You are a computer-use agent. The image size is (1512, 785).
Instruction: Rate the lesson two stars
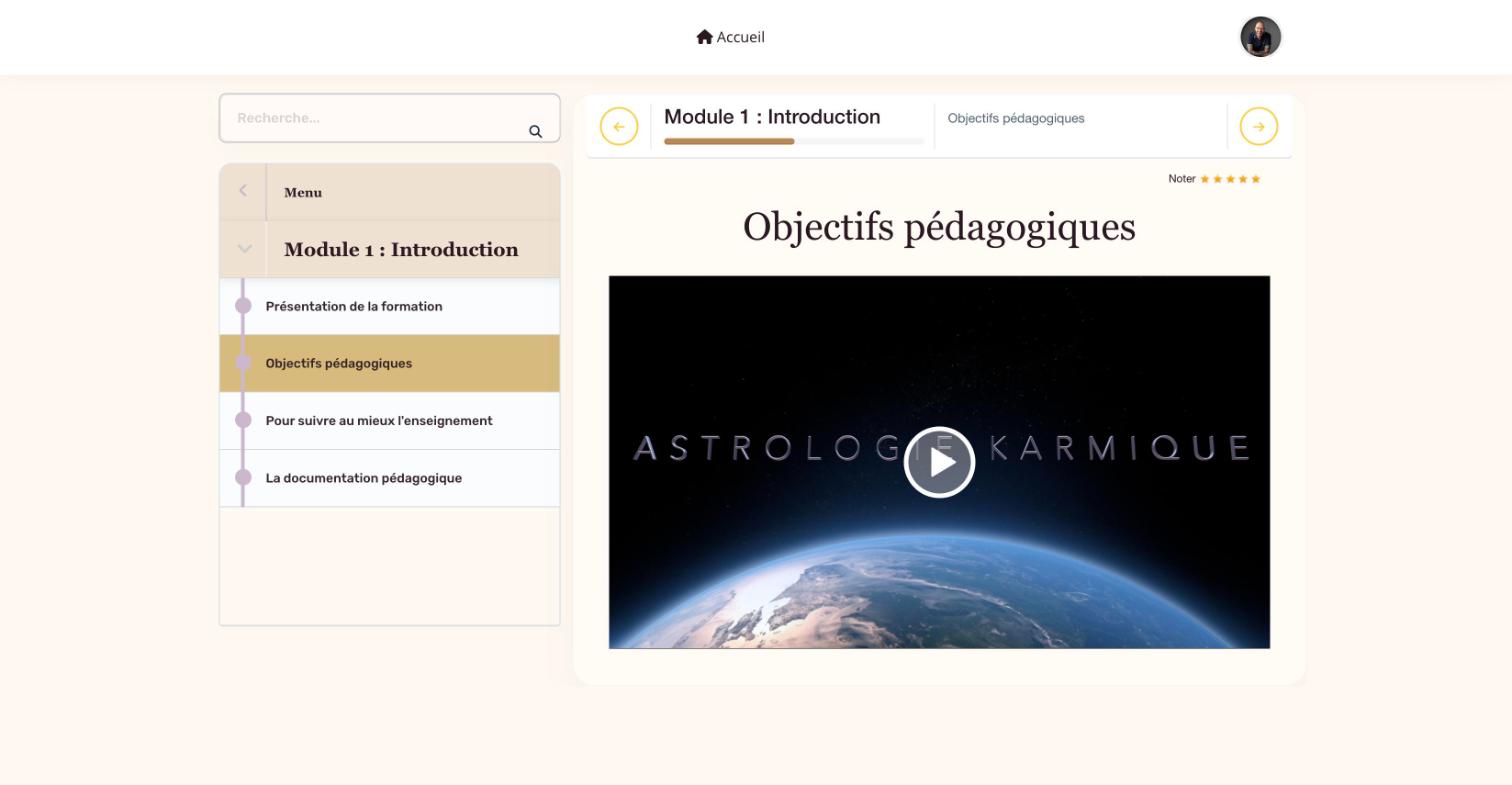[1218, 179]
